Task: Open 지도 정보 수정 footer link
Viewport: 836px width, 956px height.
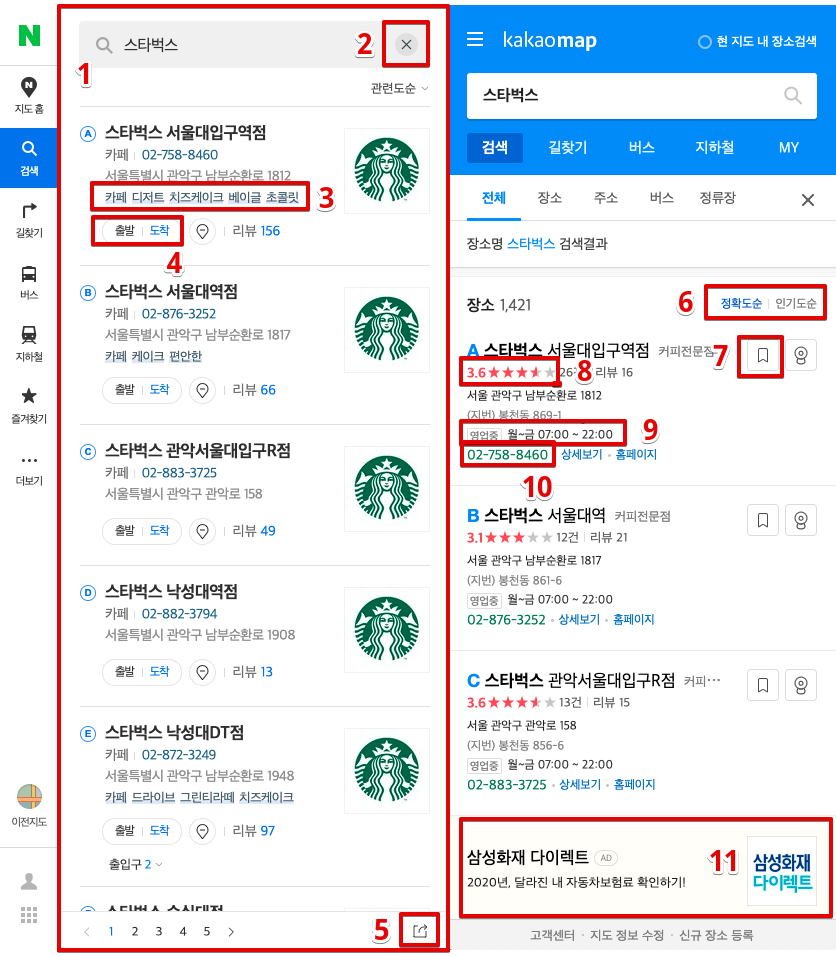Action: [627, 935]
